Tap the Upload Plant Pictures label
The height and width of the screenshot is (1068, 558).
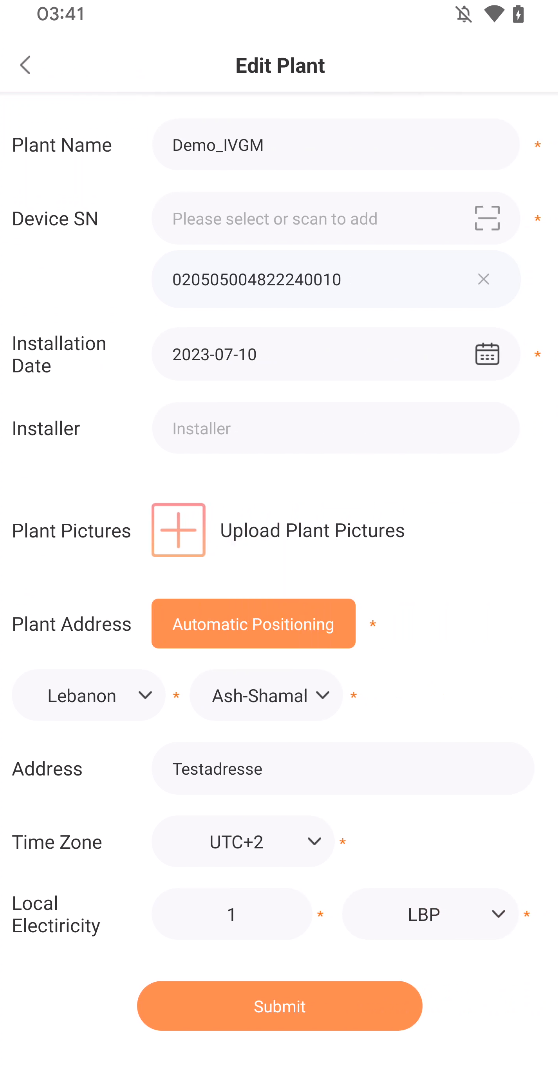(x=312, y=531)
